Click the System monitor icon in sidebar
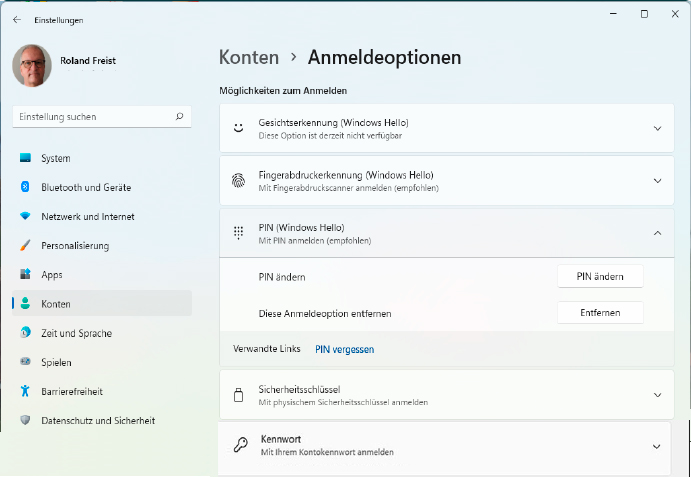This screenshot has height=477, width=691. 25,158
